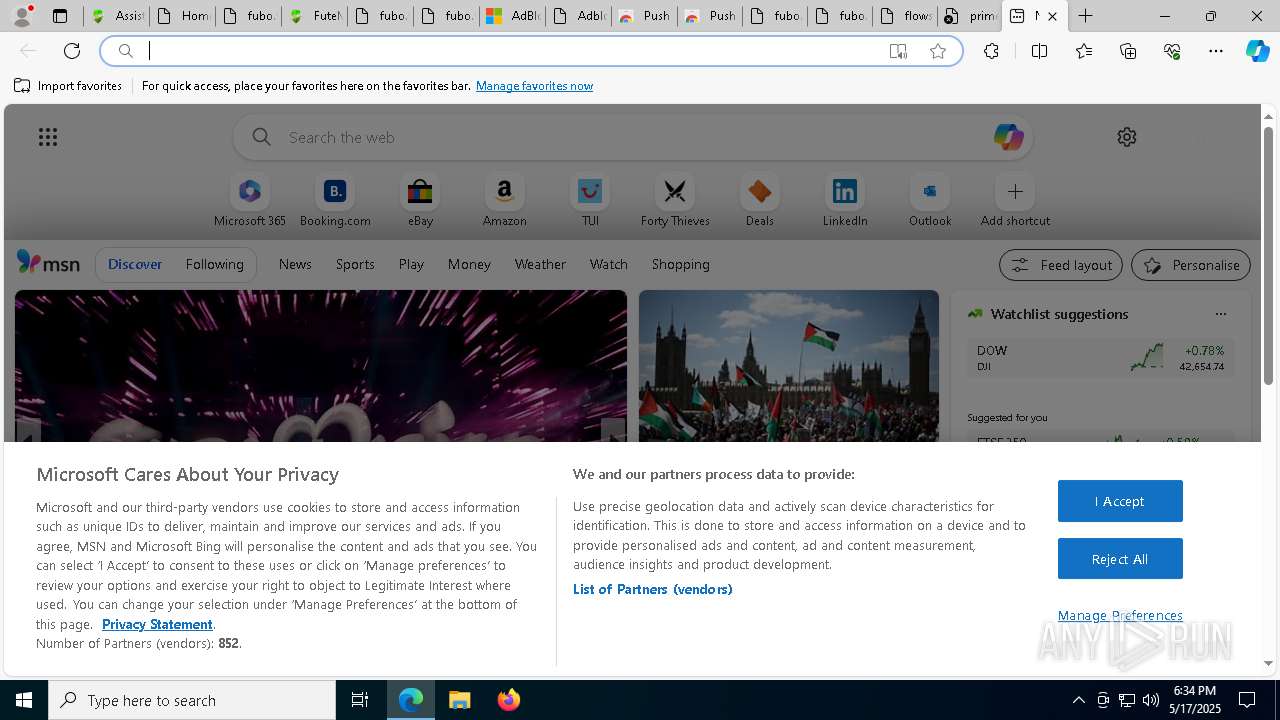This screenshot has width=1280, height=720.
Task: Open the Money section
Action: click(469, 264)
